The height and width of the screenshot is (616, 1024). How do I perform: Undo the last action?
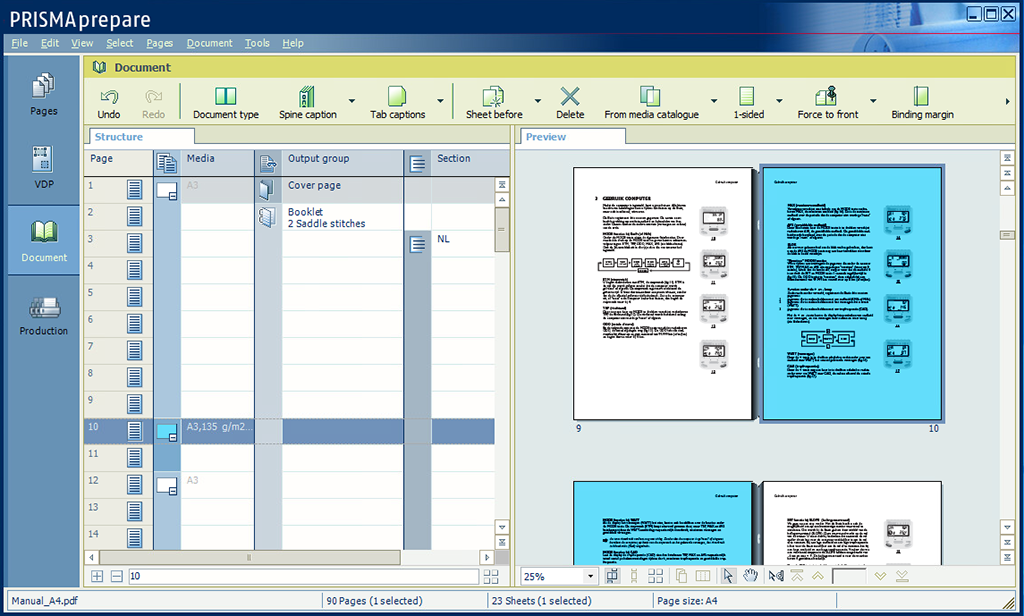coord(109,103)
